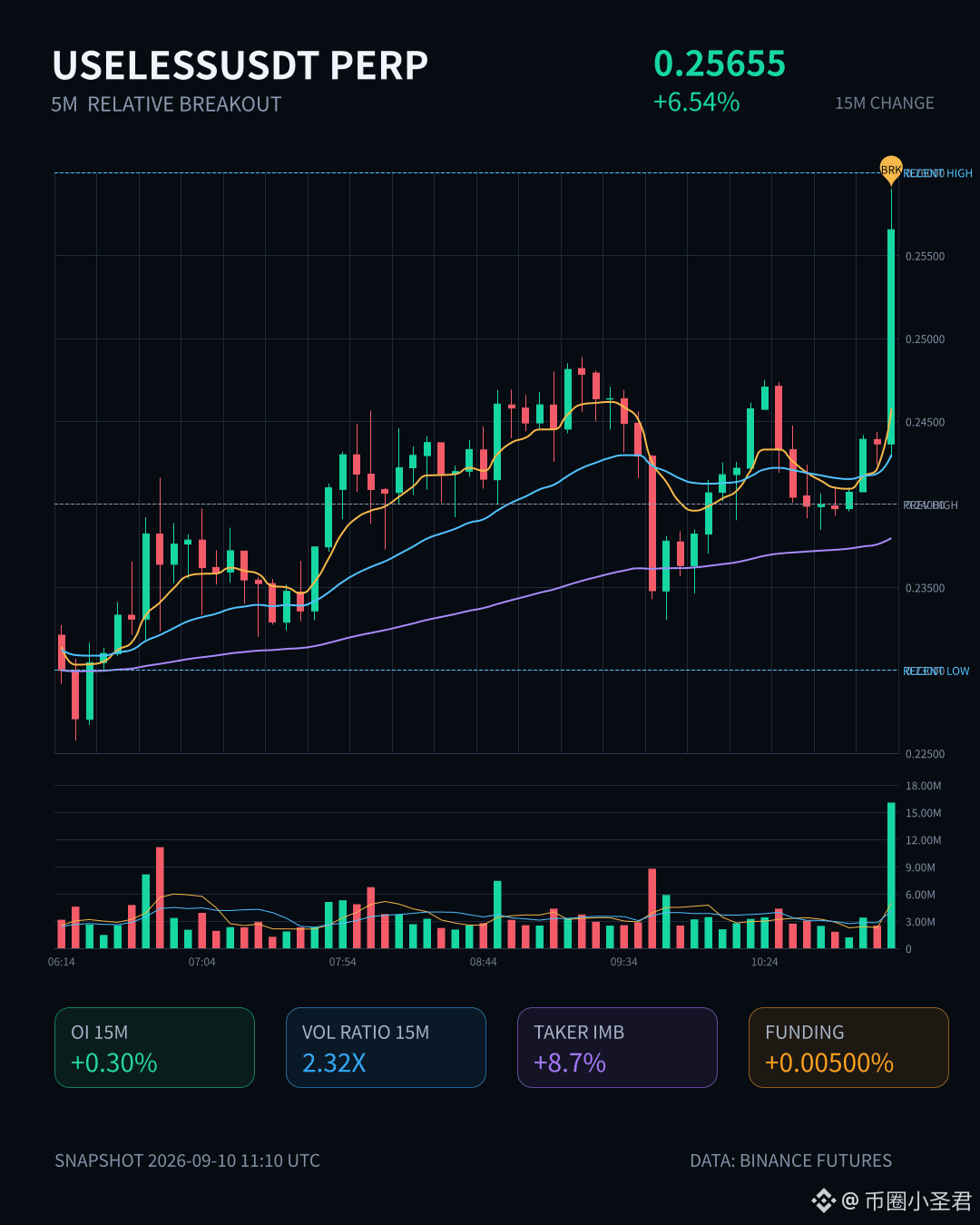Viewport: 980px width, 1225px height.
Task: Click the VOL RATIO 15M card
Action: click(386, 1047)
